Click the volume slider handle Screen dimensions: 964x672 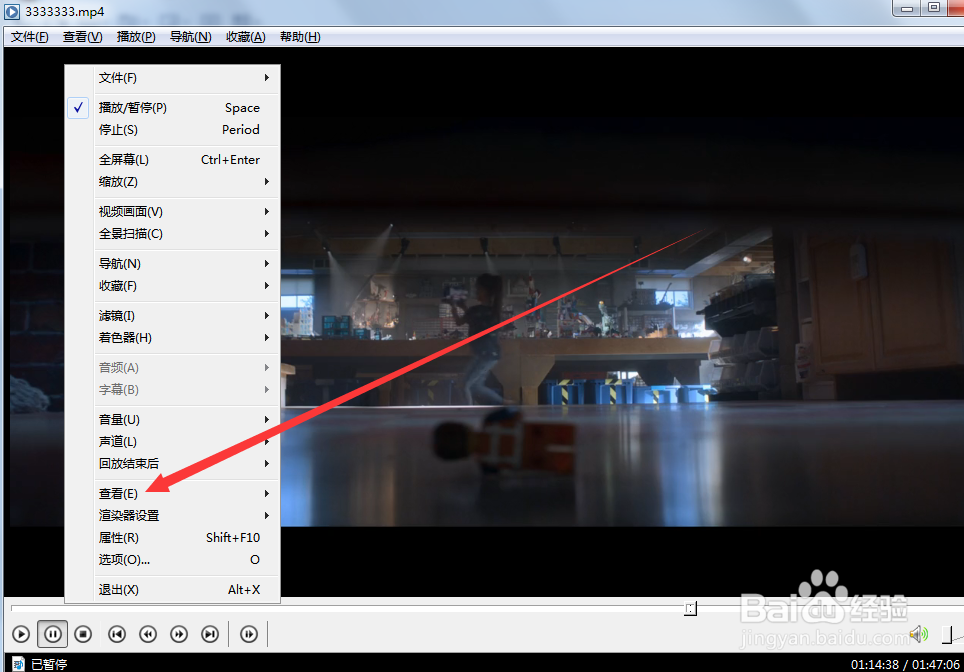tap(947, 634)
